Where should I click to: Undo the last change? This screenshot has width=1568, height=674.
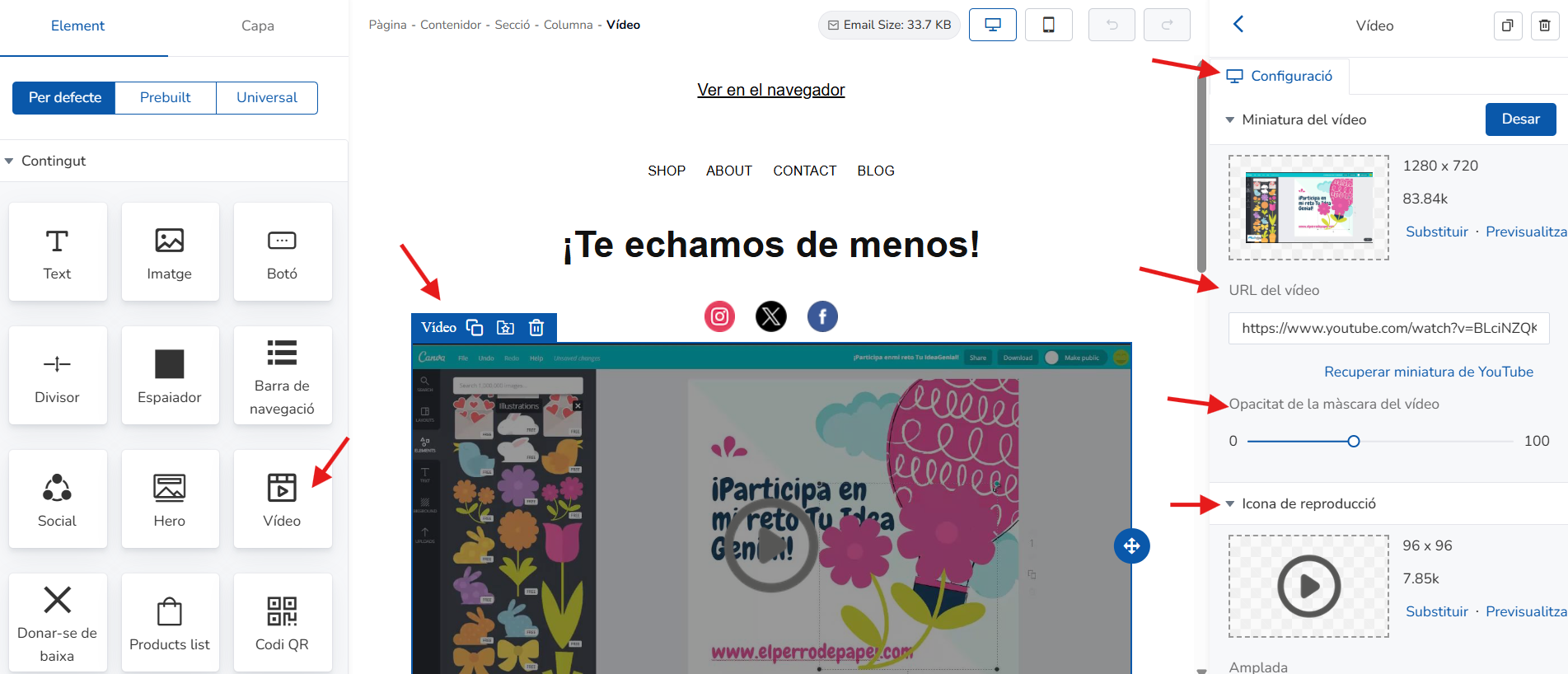[1112, 25]
